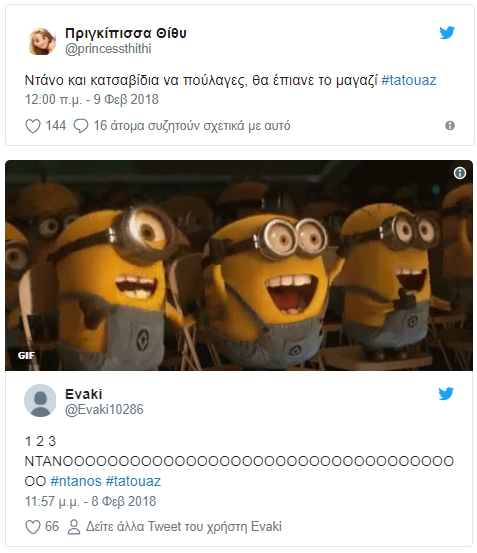
Task: Open the 11:57 μ.μ. - 8 Φεβ 2018 timestamp
Action: (90, 501)
